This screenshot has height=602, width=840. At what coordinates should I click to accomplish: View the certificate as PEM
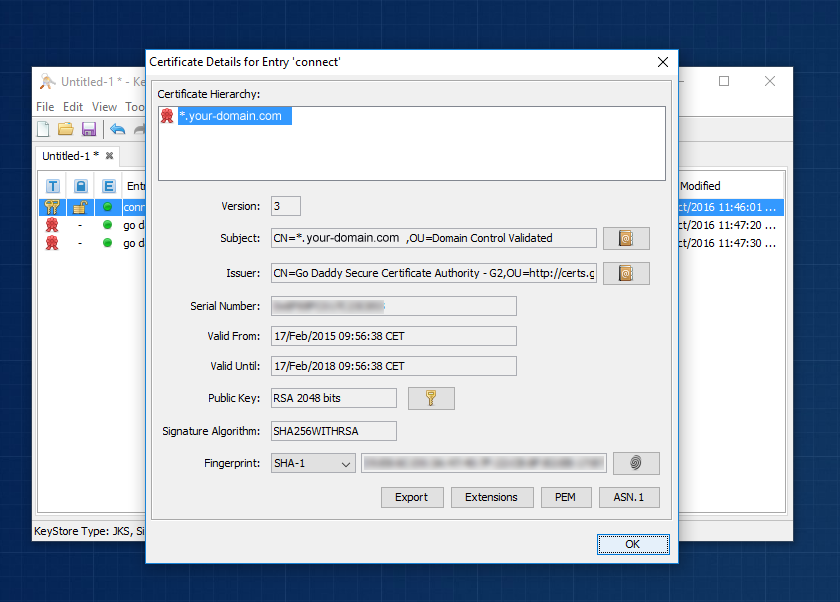point(566,497)
